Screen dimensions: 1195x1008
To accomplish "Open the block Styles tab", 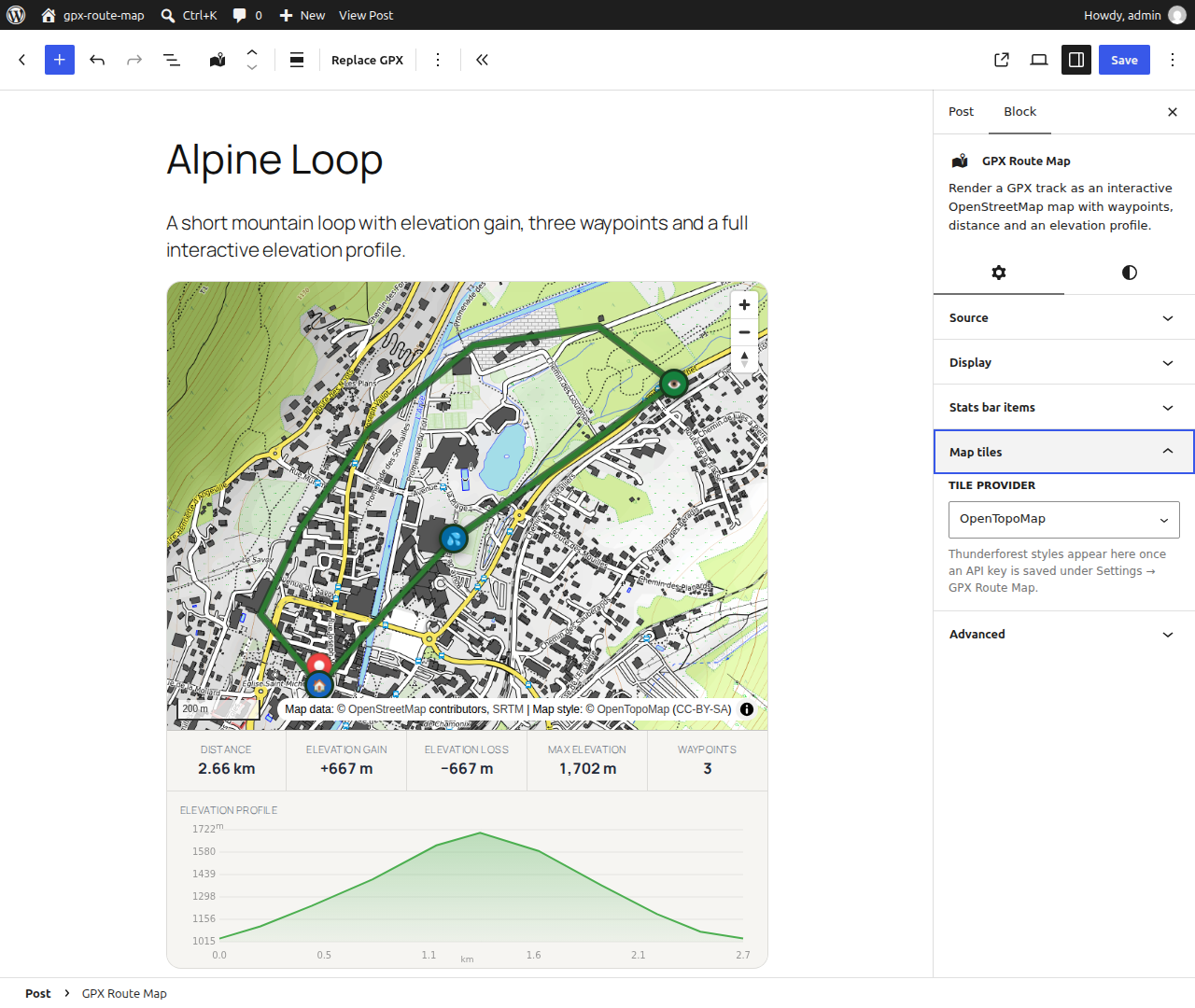I will 1130,273.
